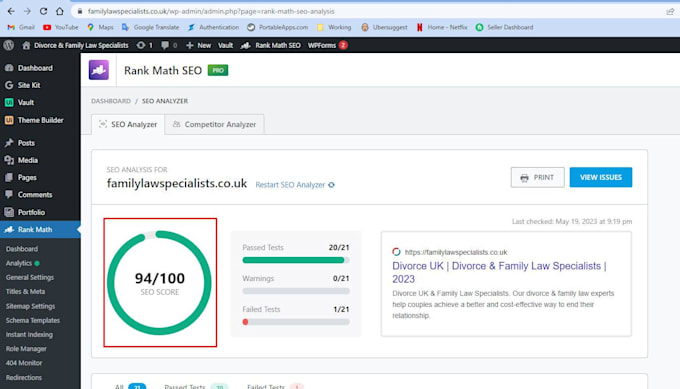The image size is (680, 389).
Task: Open WPForms in the admin bar
Action: coord(327,45)
